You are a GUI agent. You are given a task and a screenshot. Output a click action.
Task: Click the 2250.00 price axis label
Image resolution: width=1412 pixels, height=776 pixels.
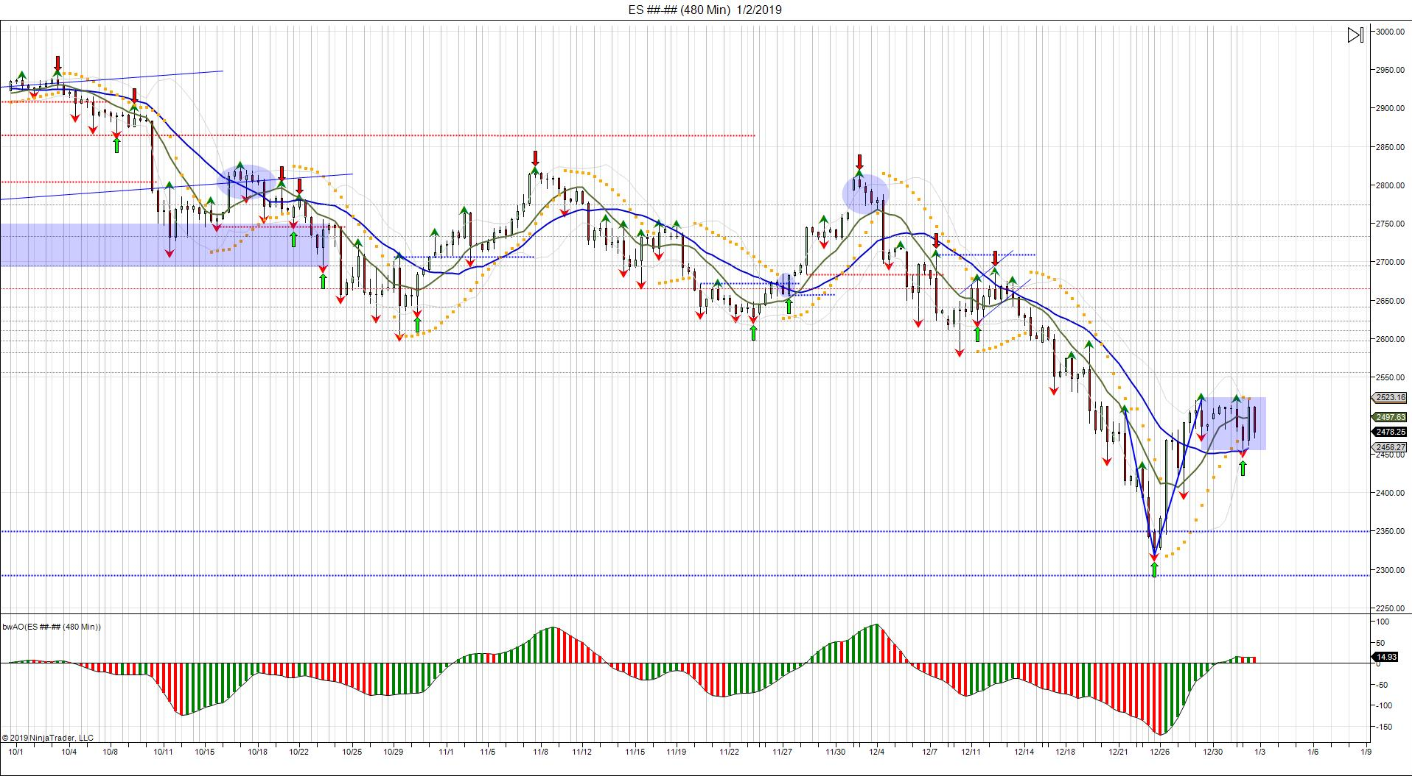(x=1392, y=608)
